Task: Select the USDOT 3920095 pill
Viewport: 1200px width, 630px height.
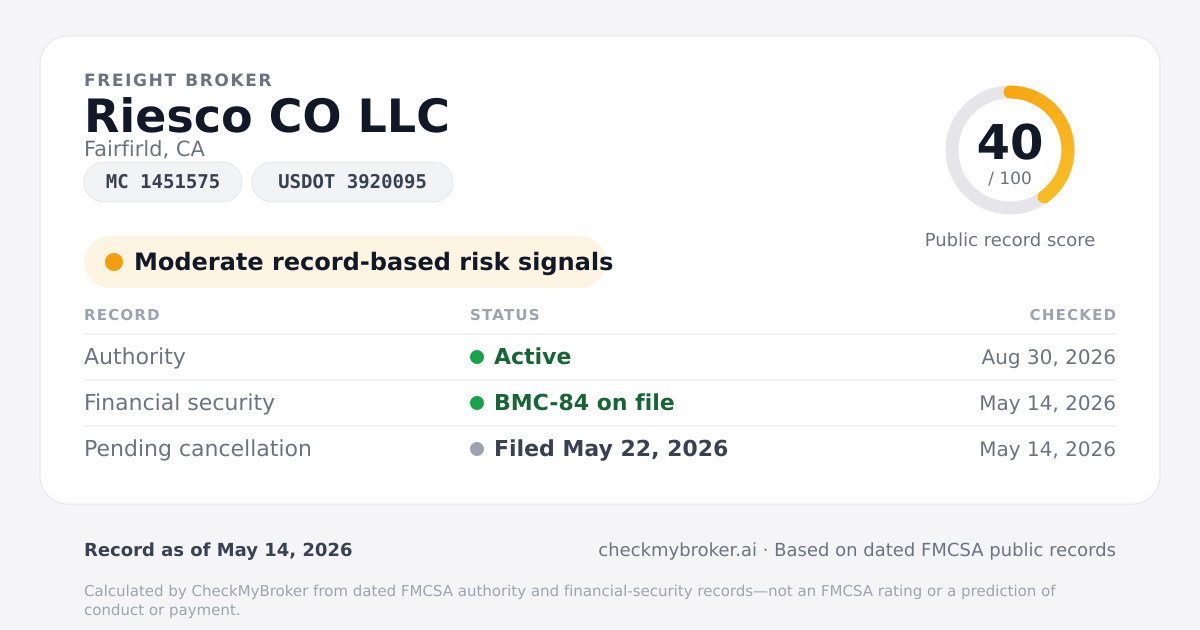Action: coord(352,182)
